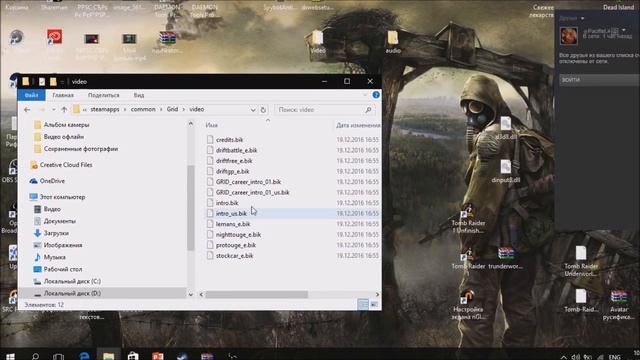Click the Windows Start button
The height and width of the screenshot is (360, 640).
(11, 356)
